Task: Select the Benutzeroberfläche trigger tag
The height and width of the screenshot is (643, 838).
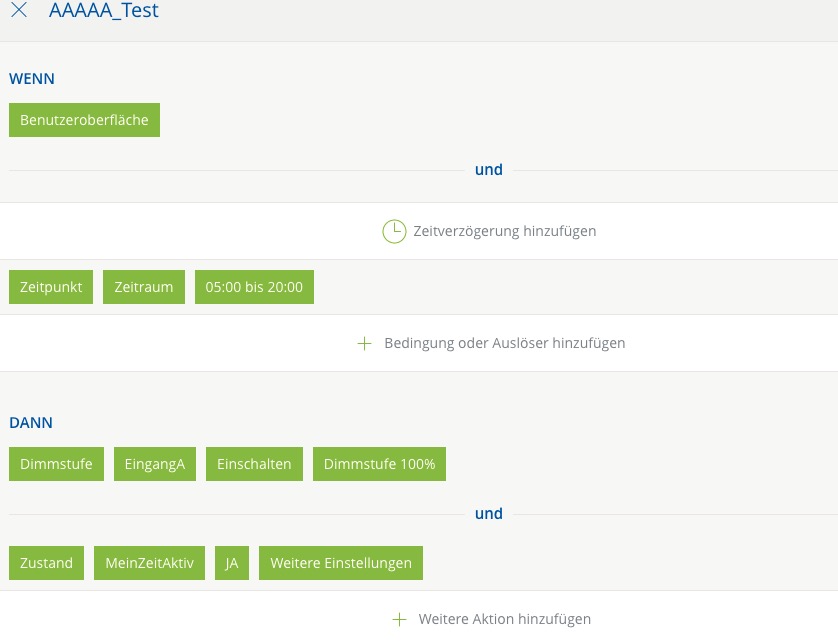Action: coord(84,120)
